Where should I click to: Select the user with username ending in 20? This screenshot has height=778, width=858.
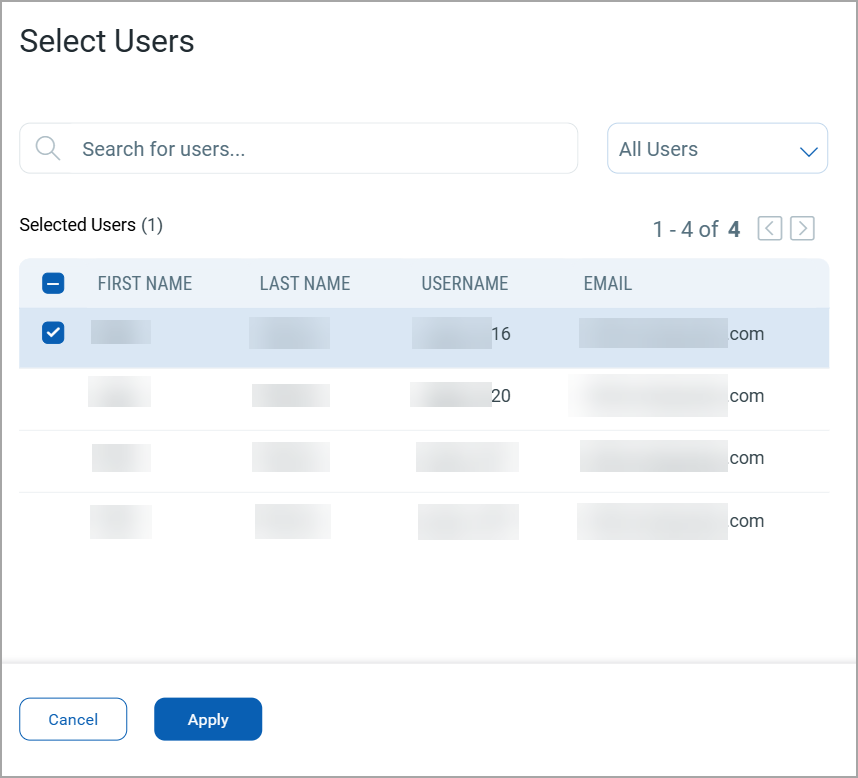click(424, 396)
